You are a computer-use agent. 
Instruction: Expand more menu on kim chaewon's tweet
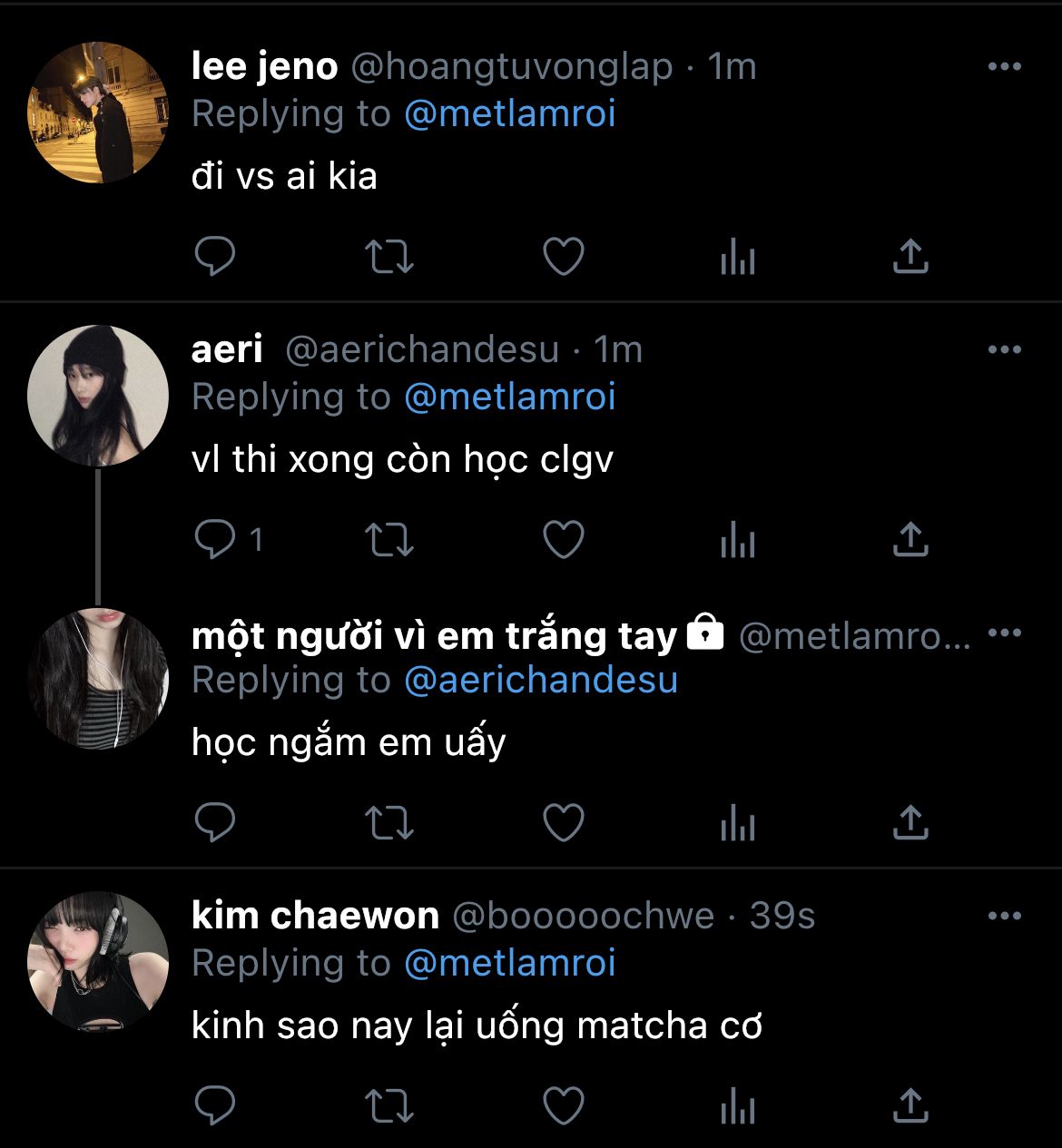pyautogui.click(x=1004, y=916)
